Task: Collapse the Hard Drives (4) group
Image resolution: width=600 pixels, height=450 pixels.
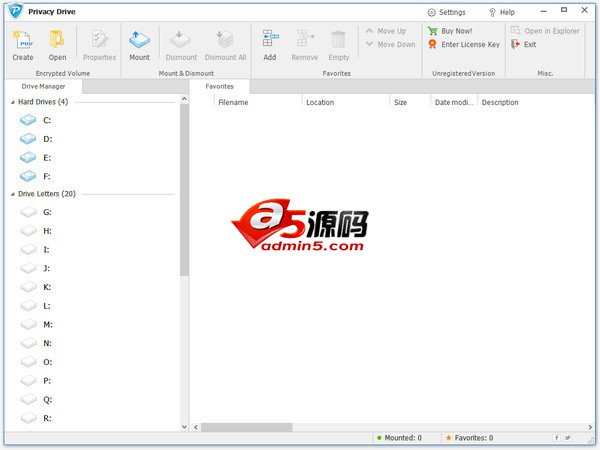Action: tap(13, 102)
